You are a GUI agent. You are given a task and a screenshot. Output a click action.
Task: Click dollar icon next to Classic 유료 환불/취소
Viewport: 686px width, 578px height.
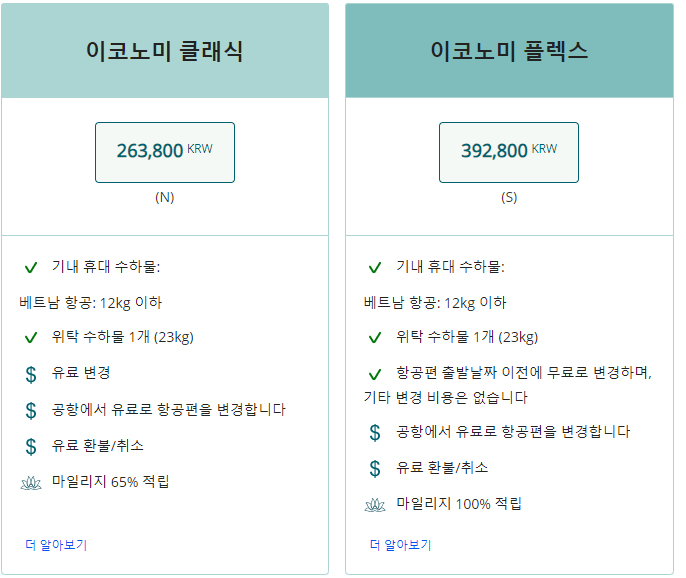31,447
